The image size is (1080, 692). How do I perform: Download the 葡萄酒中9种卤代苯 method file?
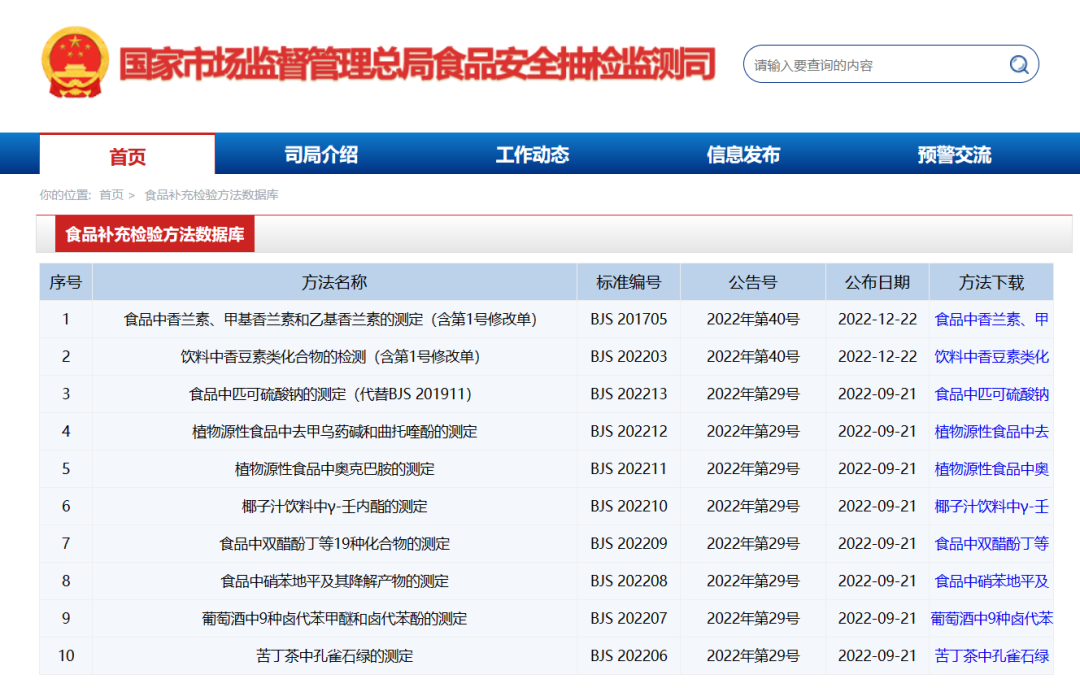[x=991, y=619]
